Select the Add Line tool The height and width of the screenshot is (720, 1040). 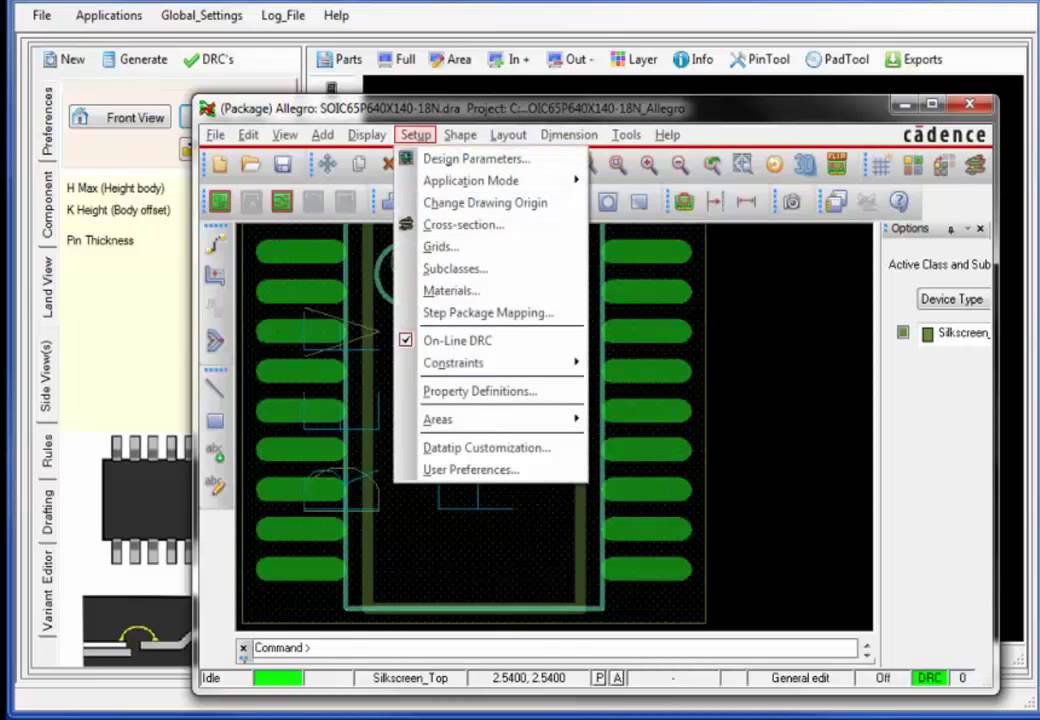coord(215,388)
